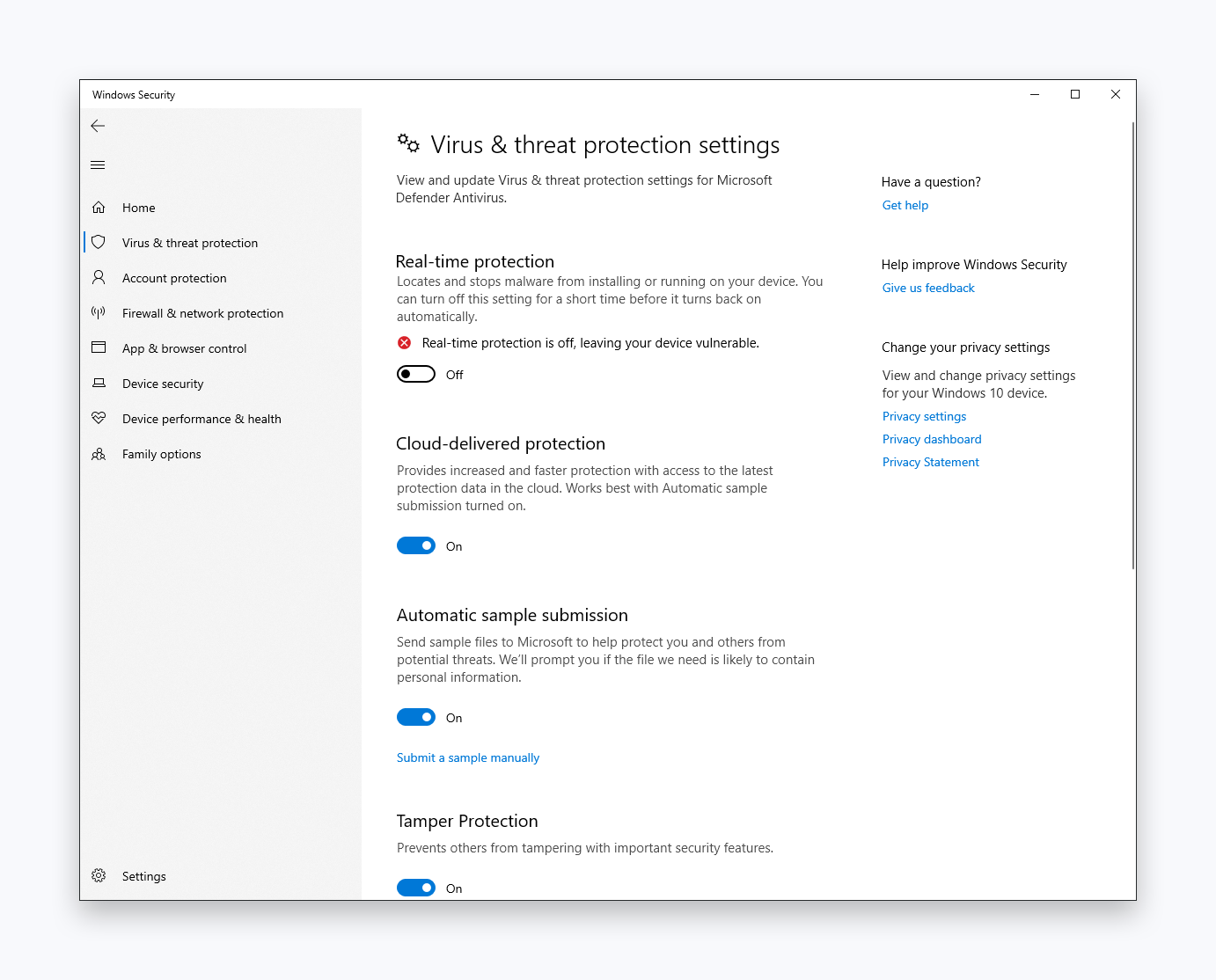Click the Cloud-delivered protection heading
The image size is (1216, 980).
pos(501,443)
